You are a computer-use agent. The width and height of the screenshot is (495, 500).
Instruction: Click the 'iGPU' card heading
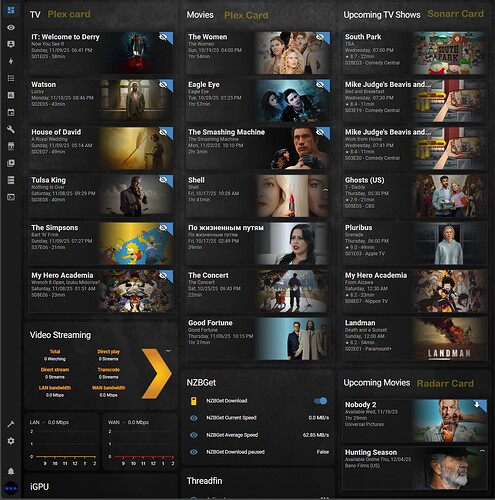(39, 487)
